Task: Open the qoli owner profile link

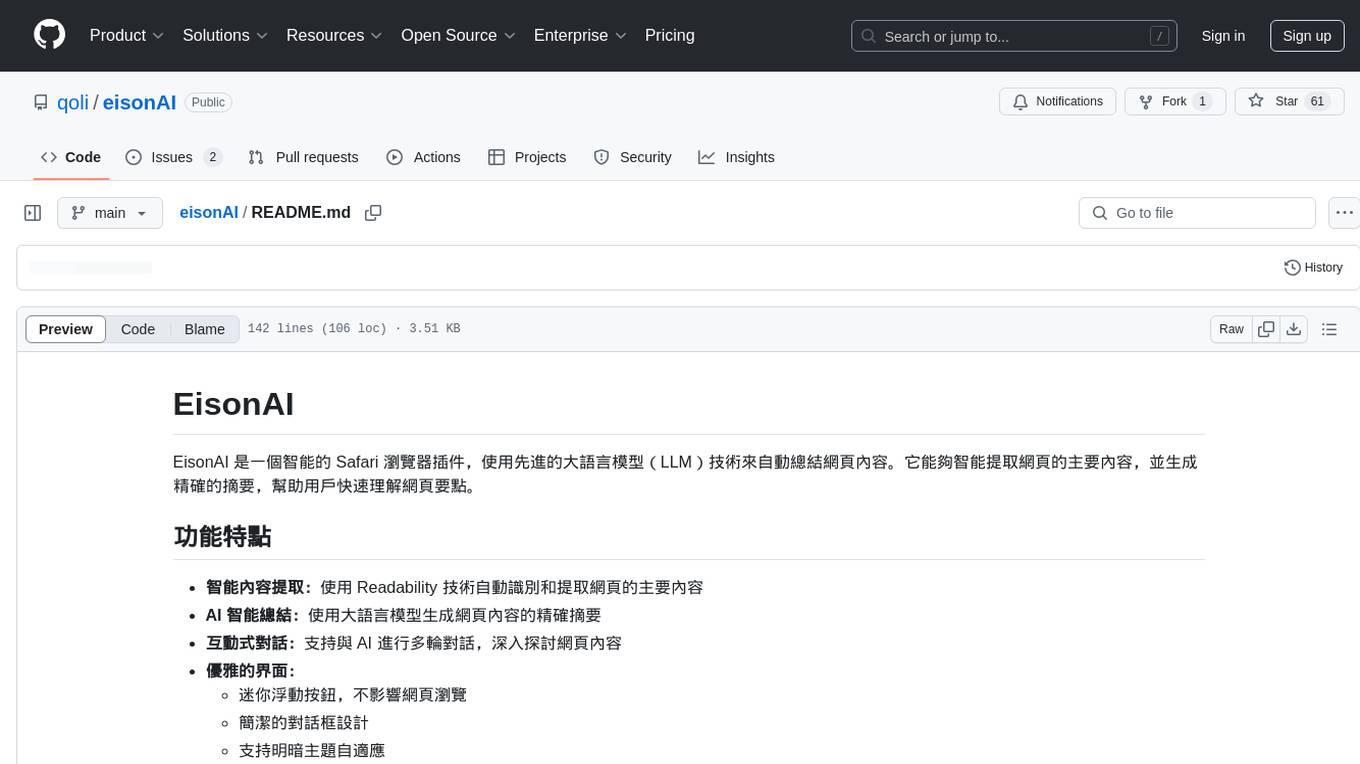Action: tap(73, 102)
